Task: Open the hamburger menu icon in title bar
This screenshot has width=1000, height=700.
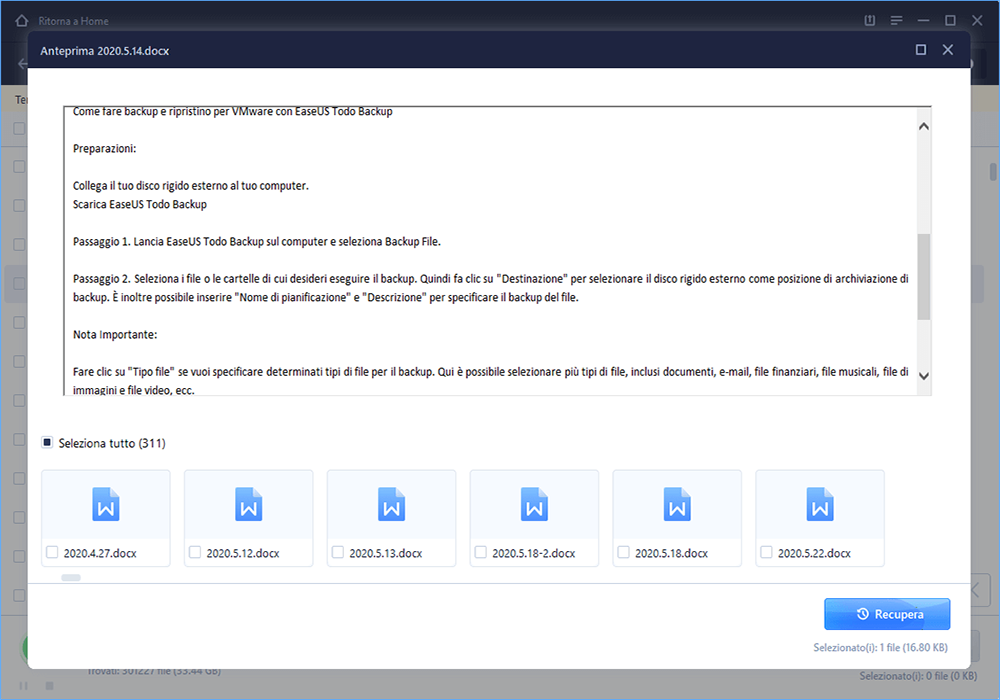Action: 896,21
